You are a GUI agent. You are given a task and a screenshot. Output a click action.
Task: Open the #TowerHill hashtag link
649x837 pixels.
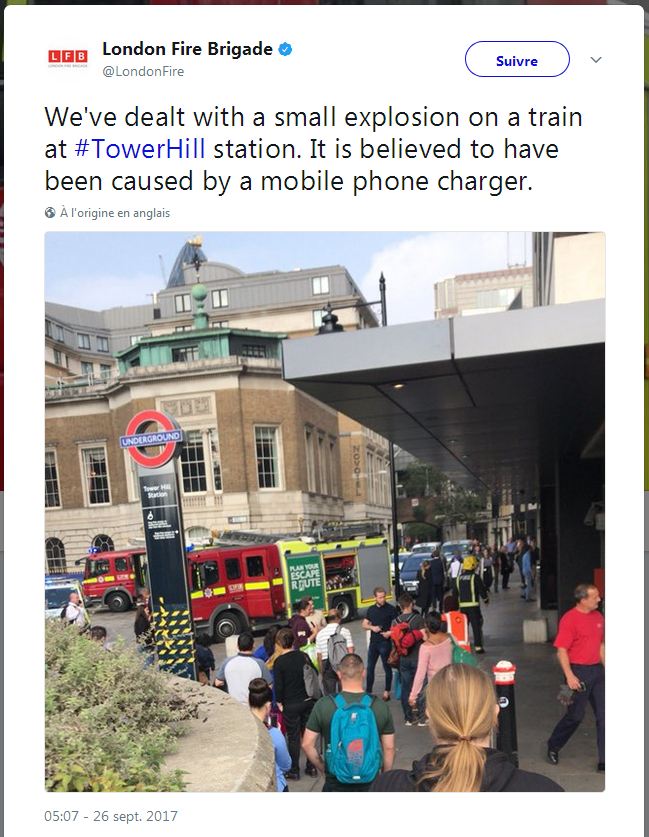click(140, 149)
